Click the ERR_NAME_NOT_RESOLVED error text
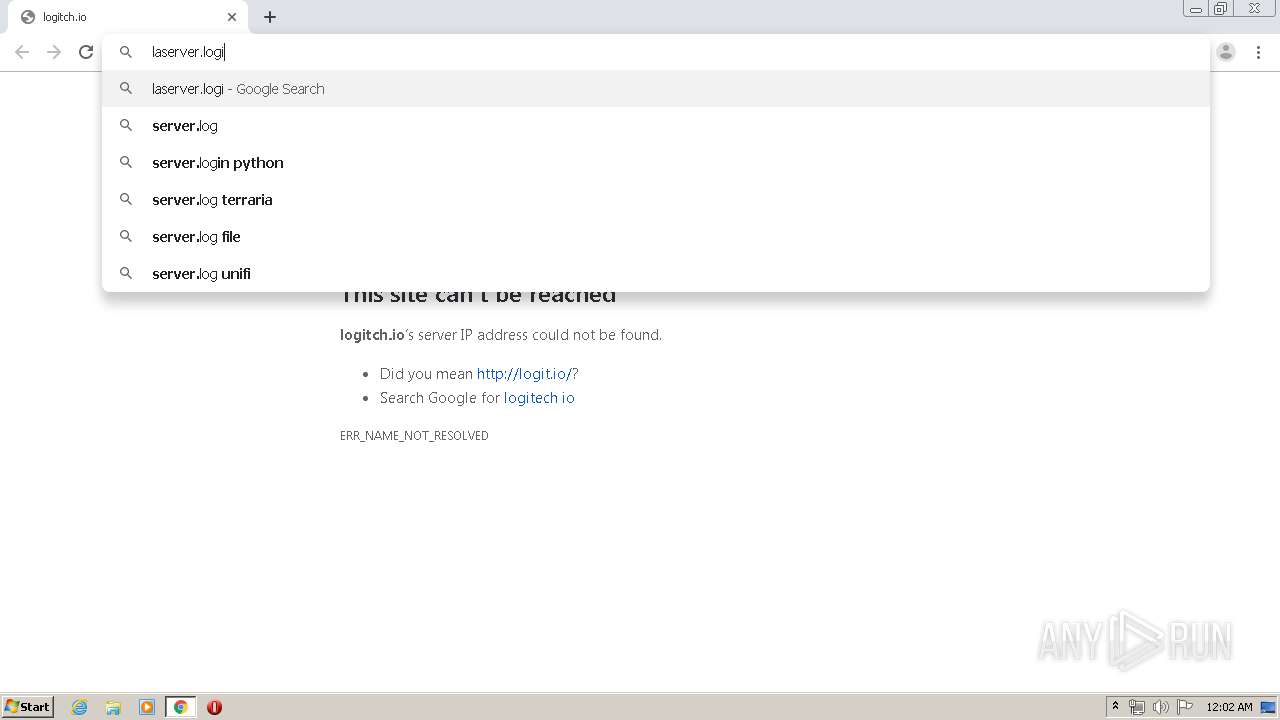Image resolution: width=1280 pixels, height=720 pixels. pos(414,436)
